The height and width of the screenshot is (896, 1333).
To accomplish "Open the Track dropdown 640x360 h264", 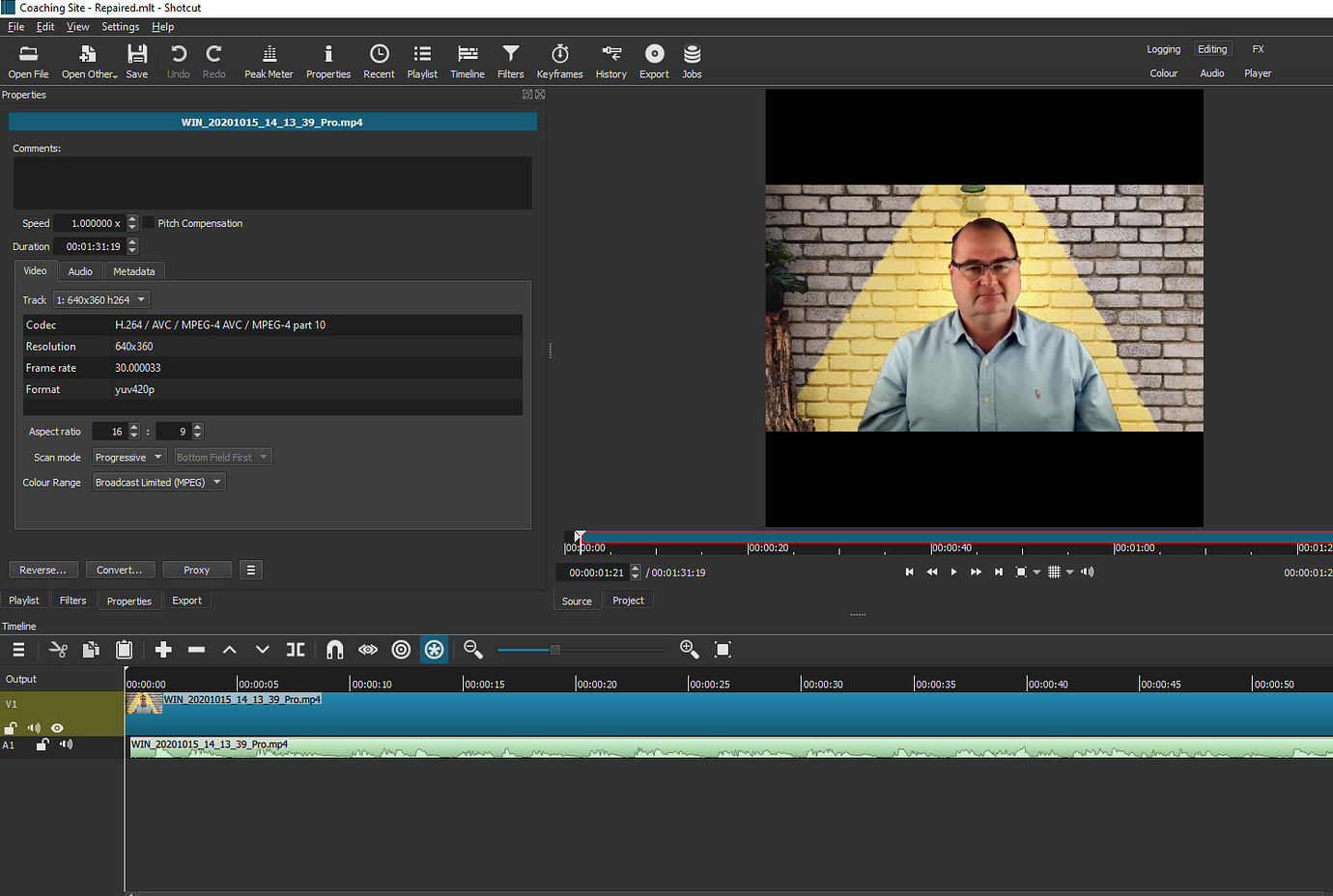I will click(101, 300).
